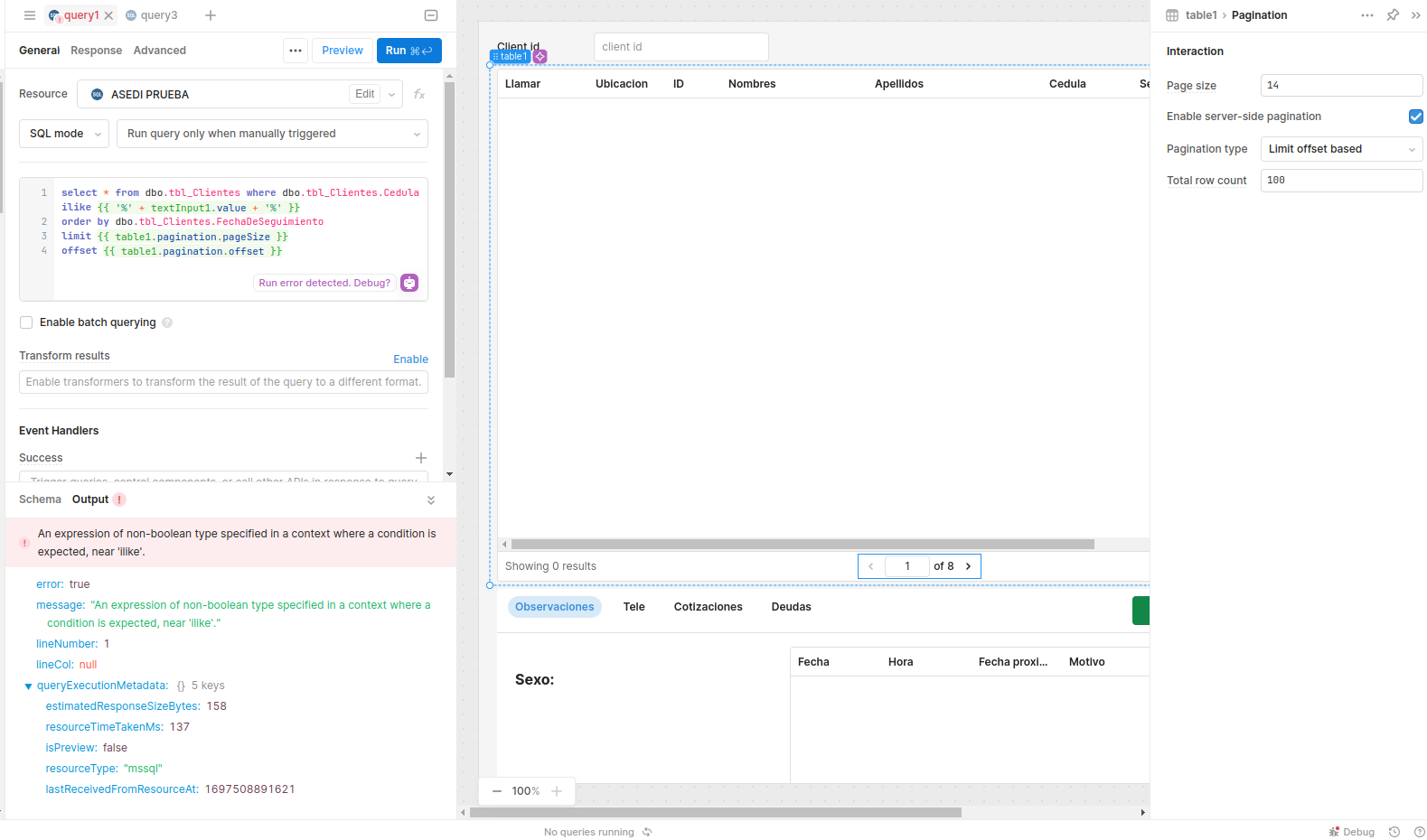This screenshot has height=840, width=1427.
Task: Minimize the query editor panel
Action: click(x=431, y=15)
